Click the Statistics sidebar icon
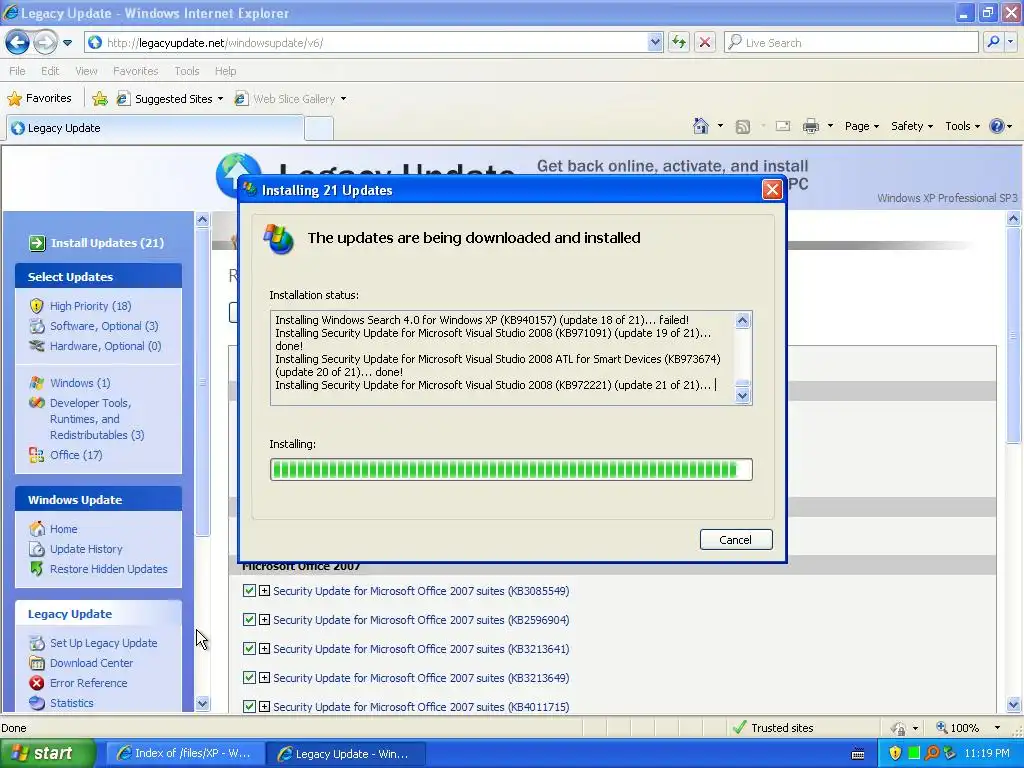1024x768 pixels. click(x=37, y=703)
